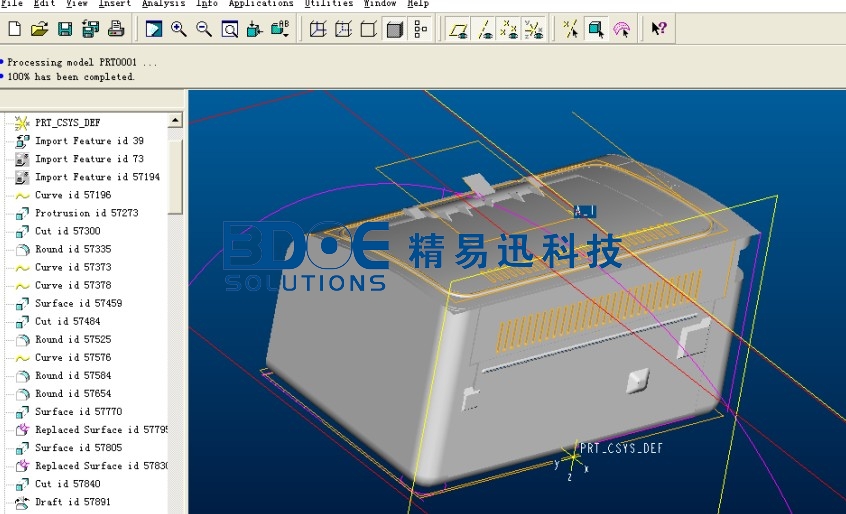
Task: Select Import Feature id 39 in tree
Action: (89, 141)
